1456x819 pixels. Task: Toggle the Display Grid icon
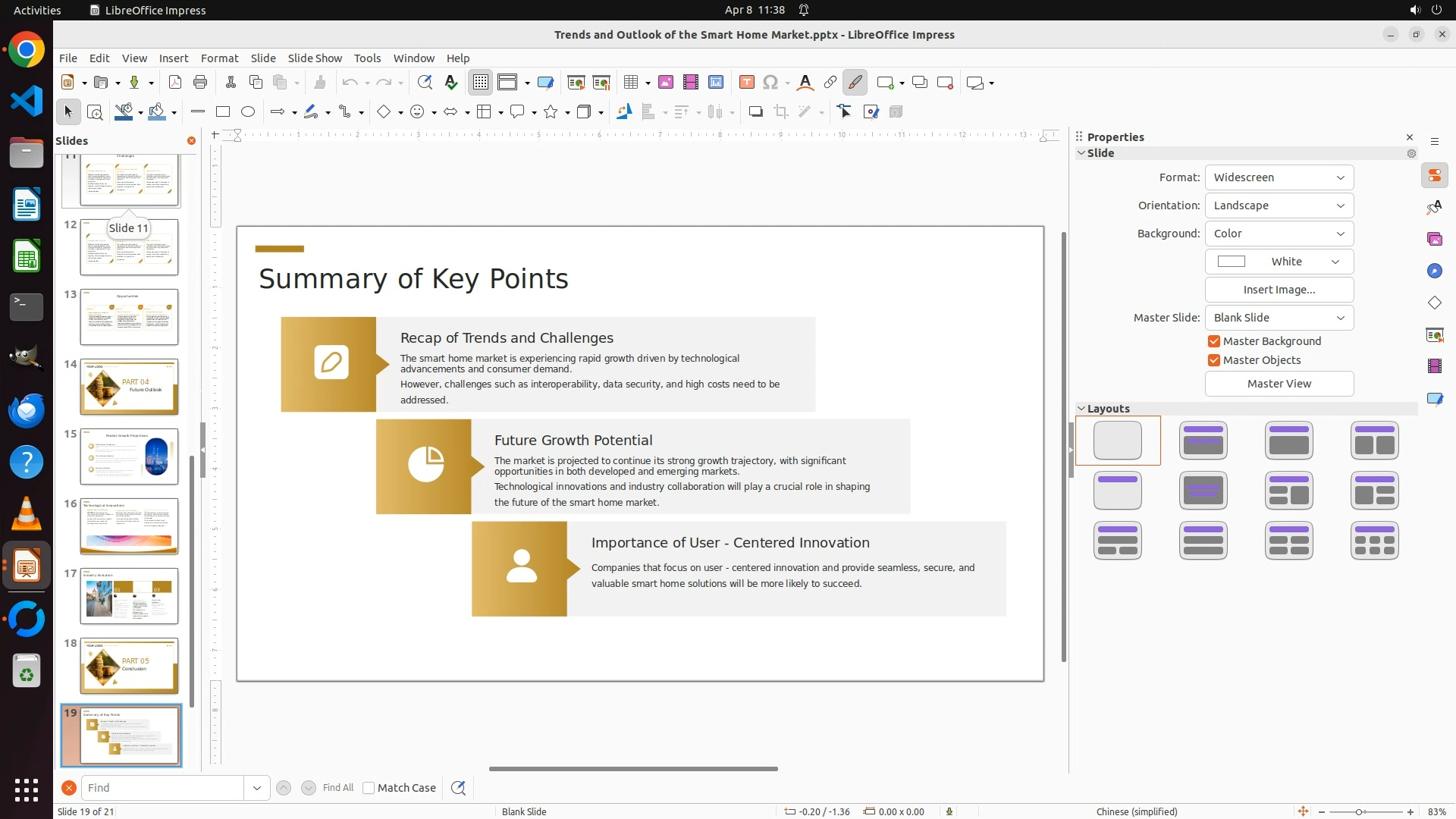coord(481,83)
